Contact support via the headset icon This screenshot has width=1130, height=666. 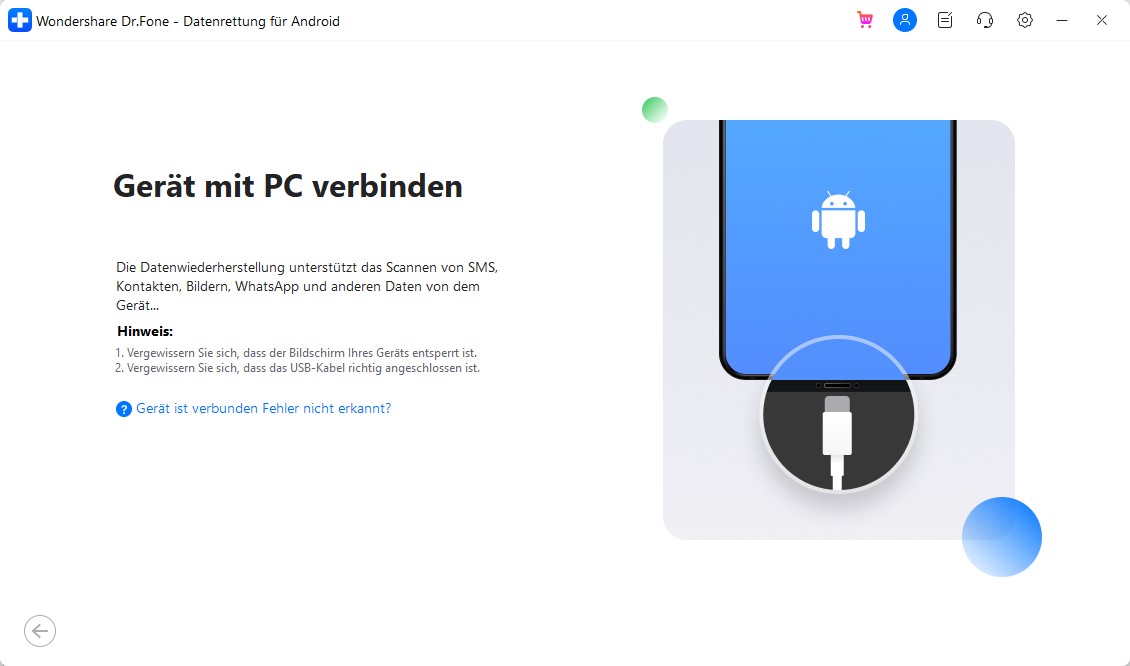point(984,20)
